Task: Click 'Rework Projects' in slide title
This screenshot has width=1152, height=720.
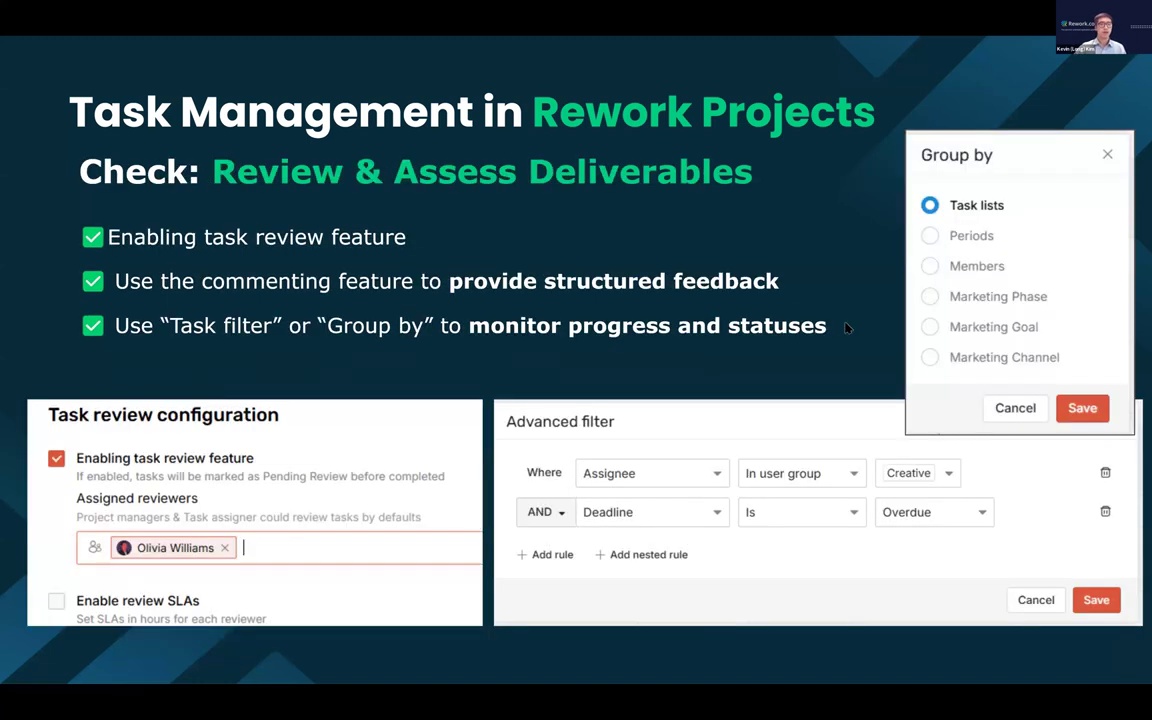Action: [x=703, y=112]
